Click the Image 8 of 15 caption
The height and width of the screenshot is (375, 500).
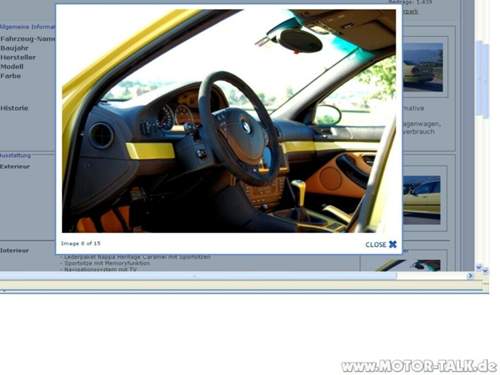pyautogui.click(x=81, y=243)
